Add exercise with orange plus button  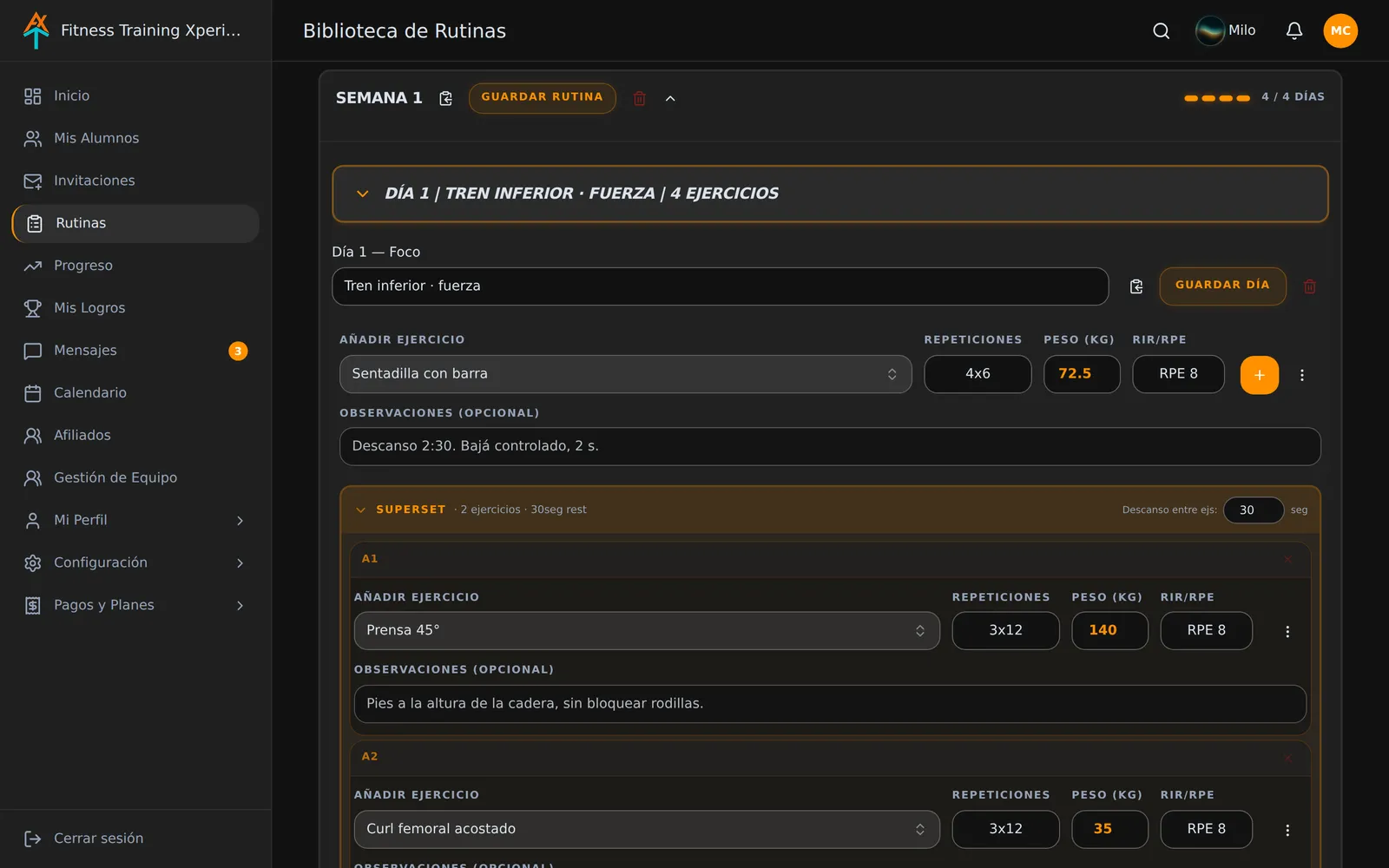click(x=1260, y=375)
